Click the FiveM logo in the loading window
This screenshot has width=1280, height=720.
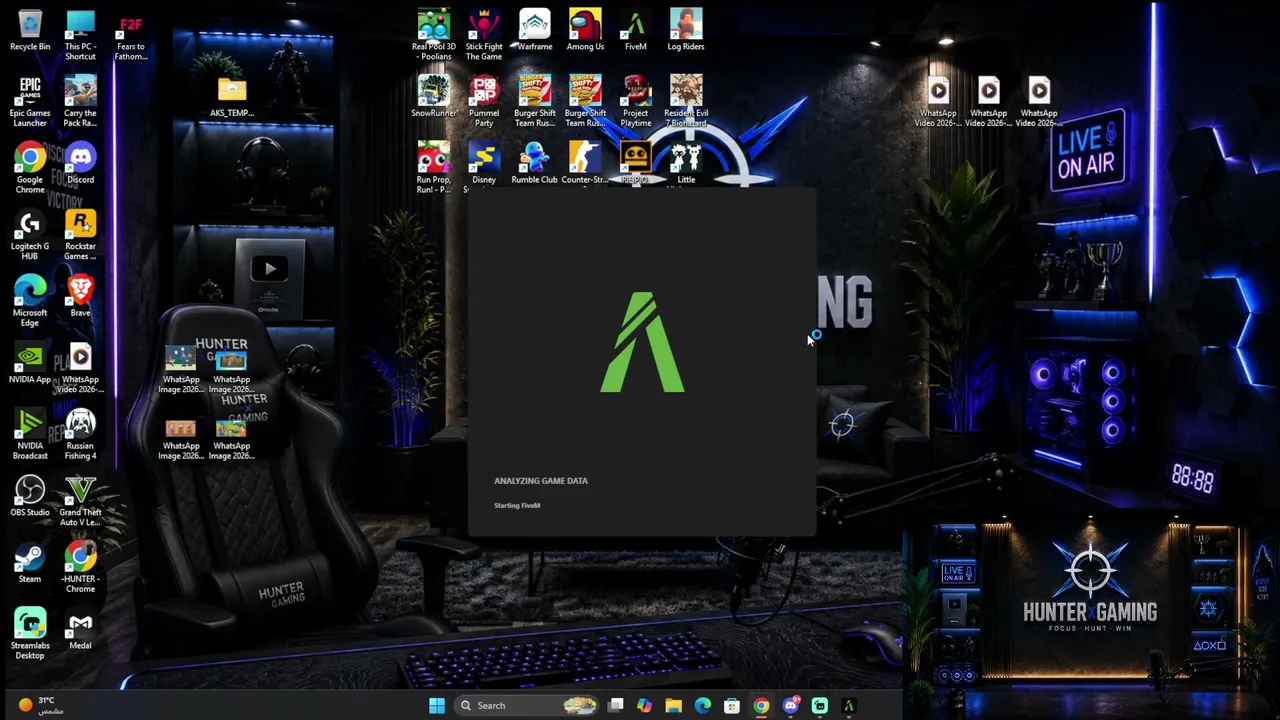pos(642,342)
